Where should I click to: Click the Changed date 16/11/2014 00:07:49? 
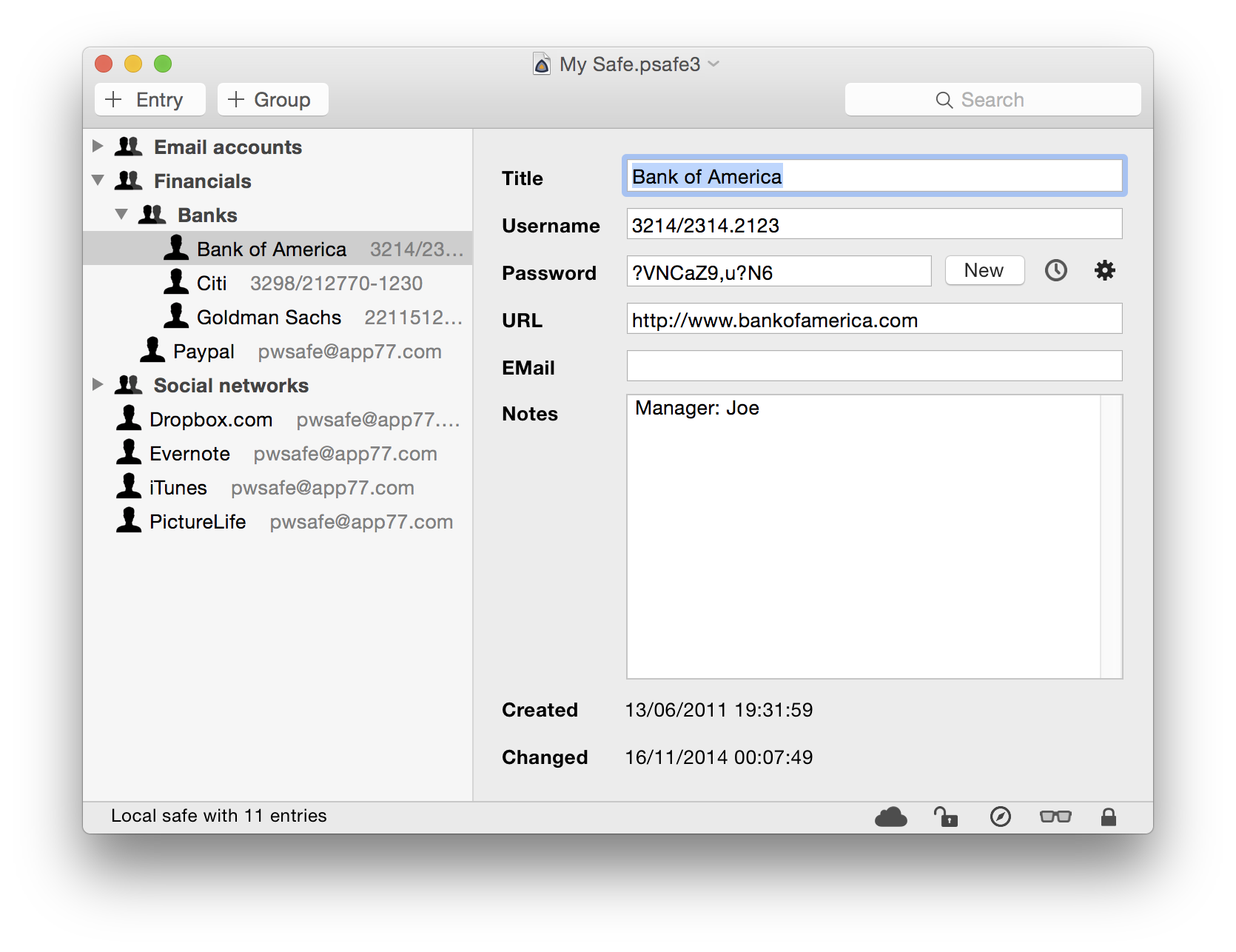click(x=719, y=757)
